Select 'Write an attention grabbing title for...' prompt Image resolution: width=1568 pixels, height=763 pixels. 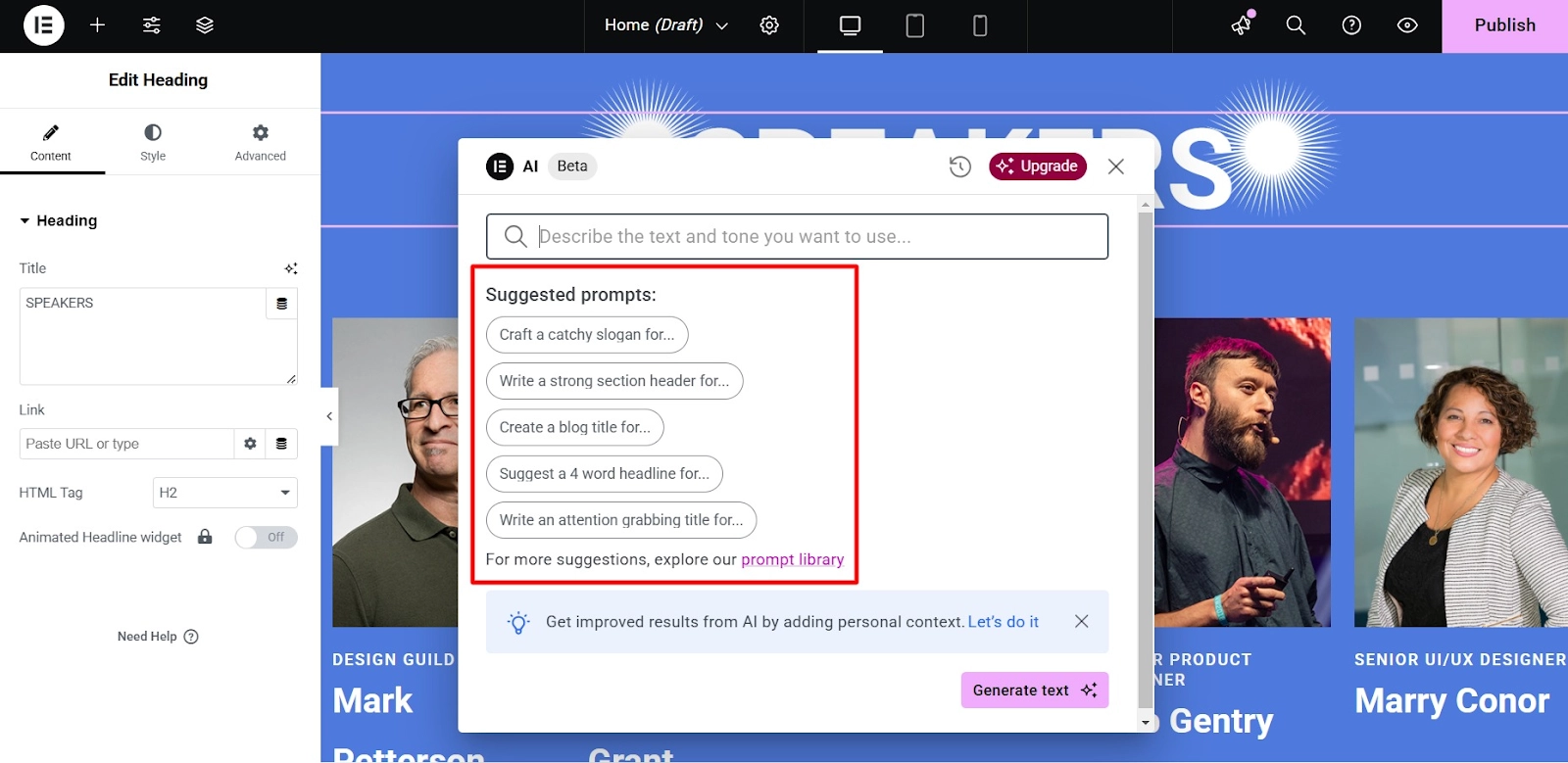coord(621,520)
